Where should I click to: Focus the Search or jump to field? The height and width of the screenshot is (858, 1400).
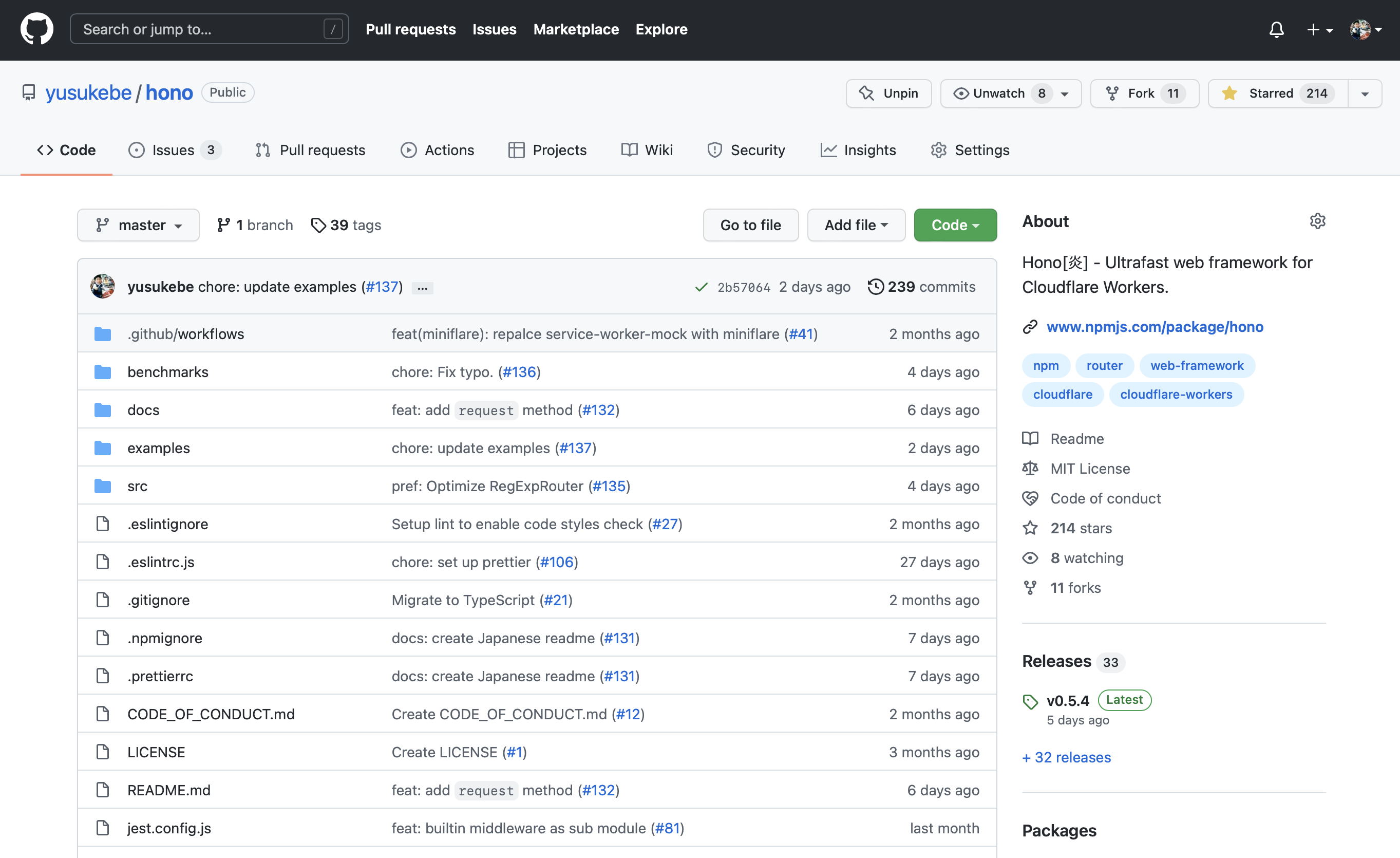[x=209, y=29]
